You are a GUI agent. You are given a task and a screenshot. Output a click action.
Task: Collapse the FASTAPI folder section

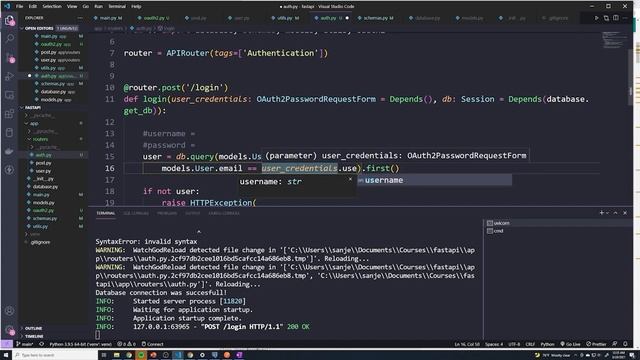pyautogui.click(x=53, y=107)
